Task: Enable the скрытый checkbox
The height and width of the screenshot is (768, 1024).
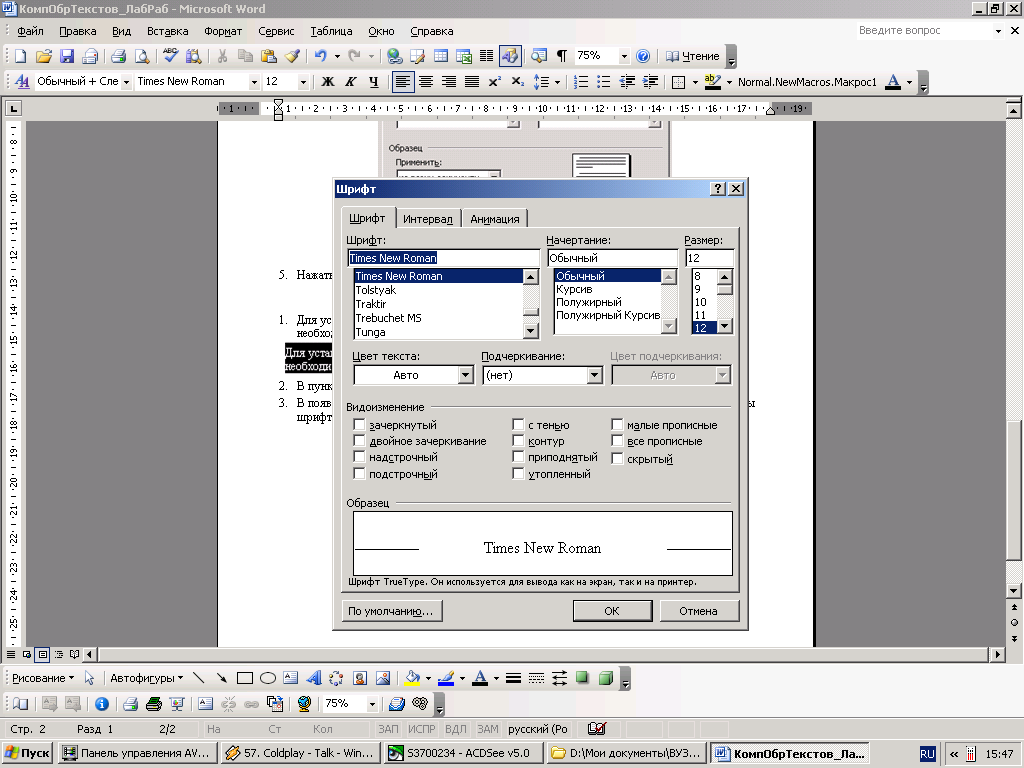Action: coord(617,458)
